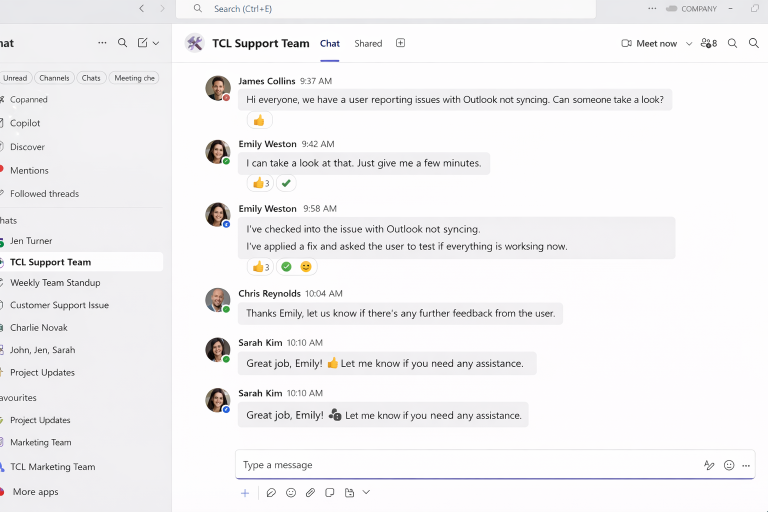Click the smiley emoji icon in bottom toolbar
The width and height of the screenshot is (768, 512).
[291, 492]
